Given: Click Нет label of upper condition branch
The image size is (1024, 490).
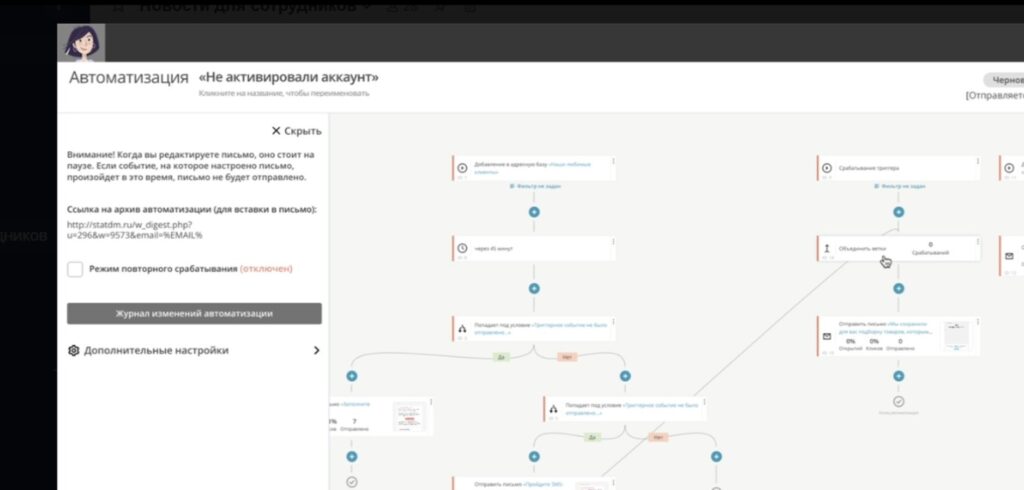Looking at the screenshot, I should pos(566,357).
